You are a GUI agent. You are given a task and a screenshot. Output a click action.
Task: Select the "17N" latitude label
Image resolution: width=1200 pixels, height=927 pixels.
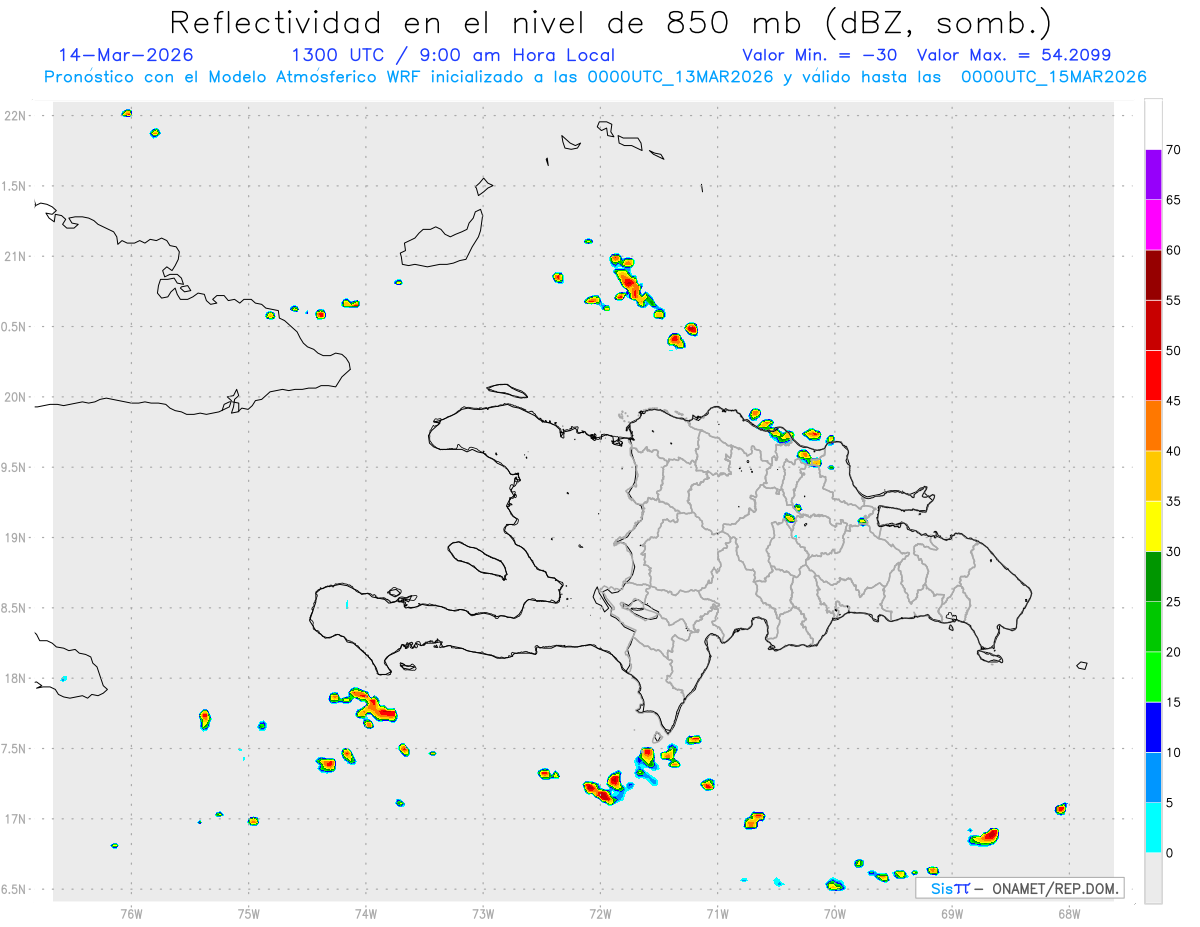pos(15,819)
